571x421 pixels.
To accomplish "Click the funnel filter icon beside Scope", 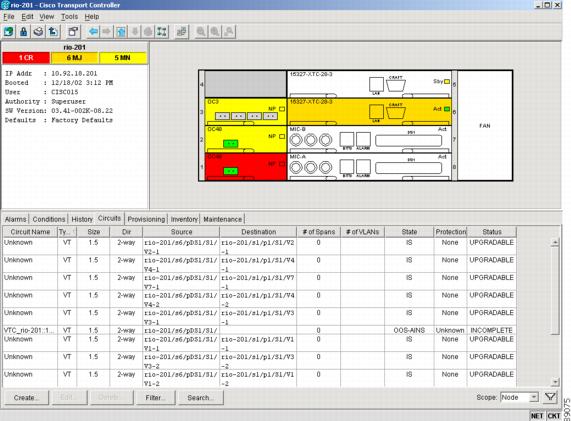I will (550, 397).
